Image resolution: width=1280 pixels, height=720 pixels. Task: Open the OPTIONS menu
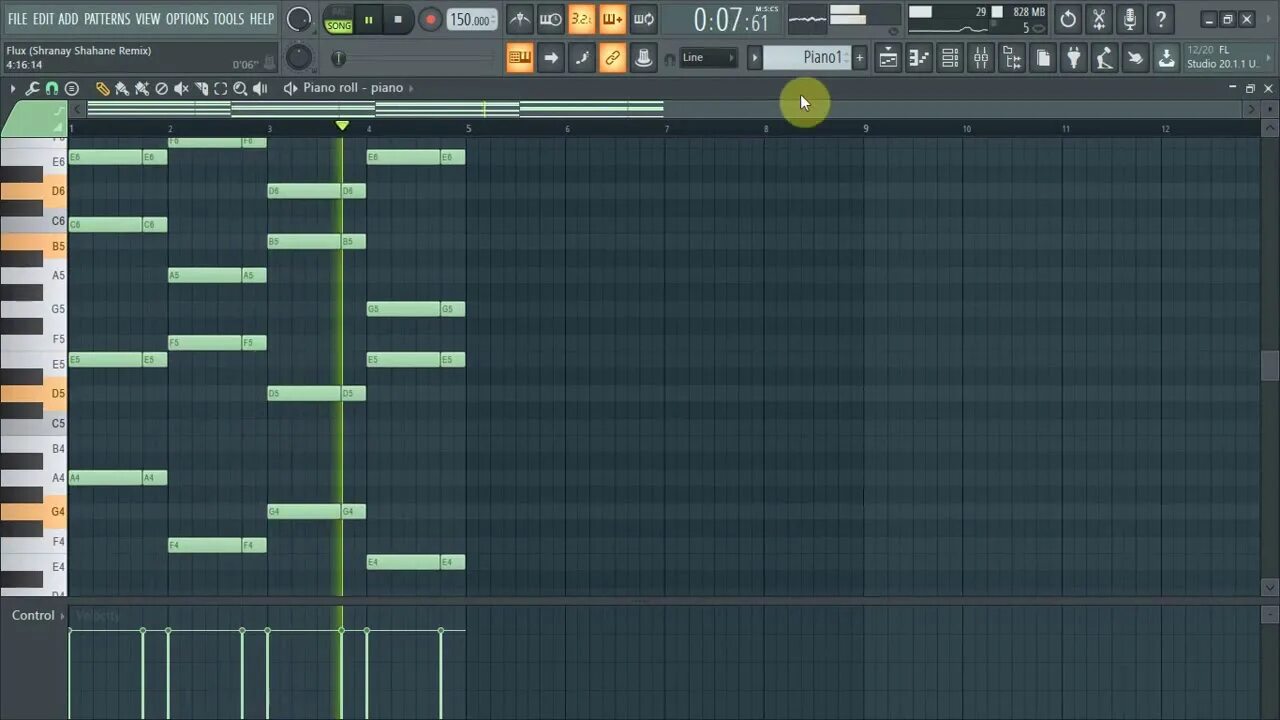pyautogui.click(x=187, y=19)
